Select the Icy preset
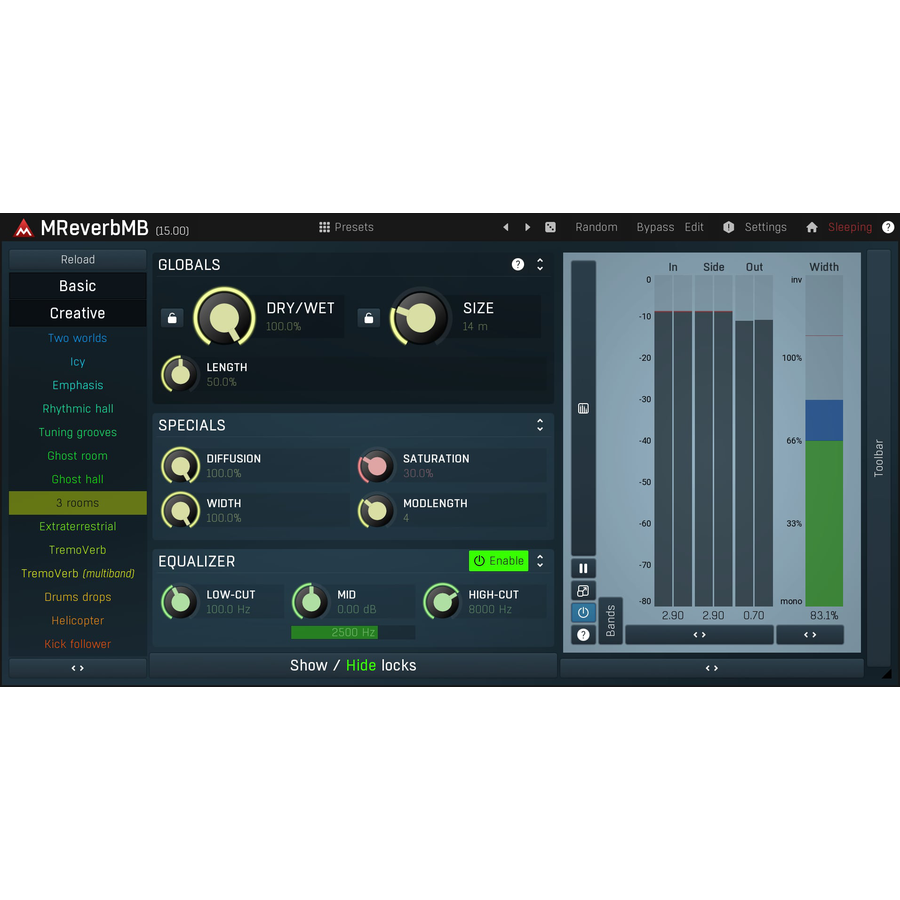Viewport: 900px width, 900px height. click(x=77, y=362)
